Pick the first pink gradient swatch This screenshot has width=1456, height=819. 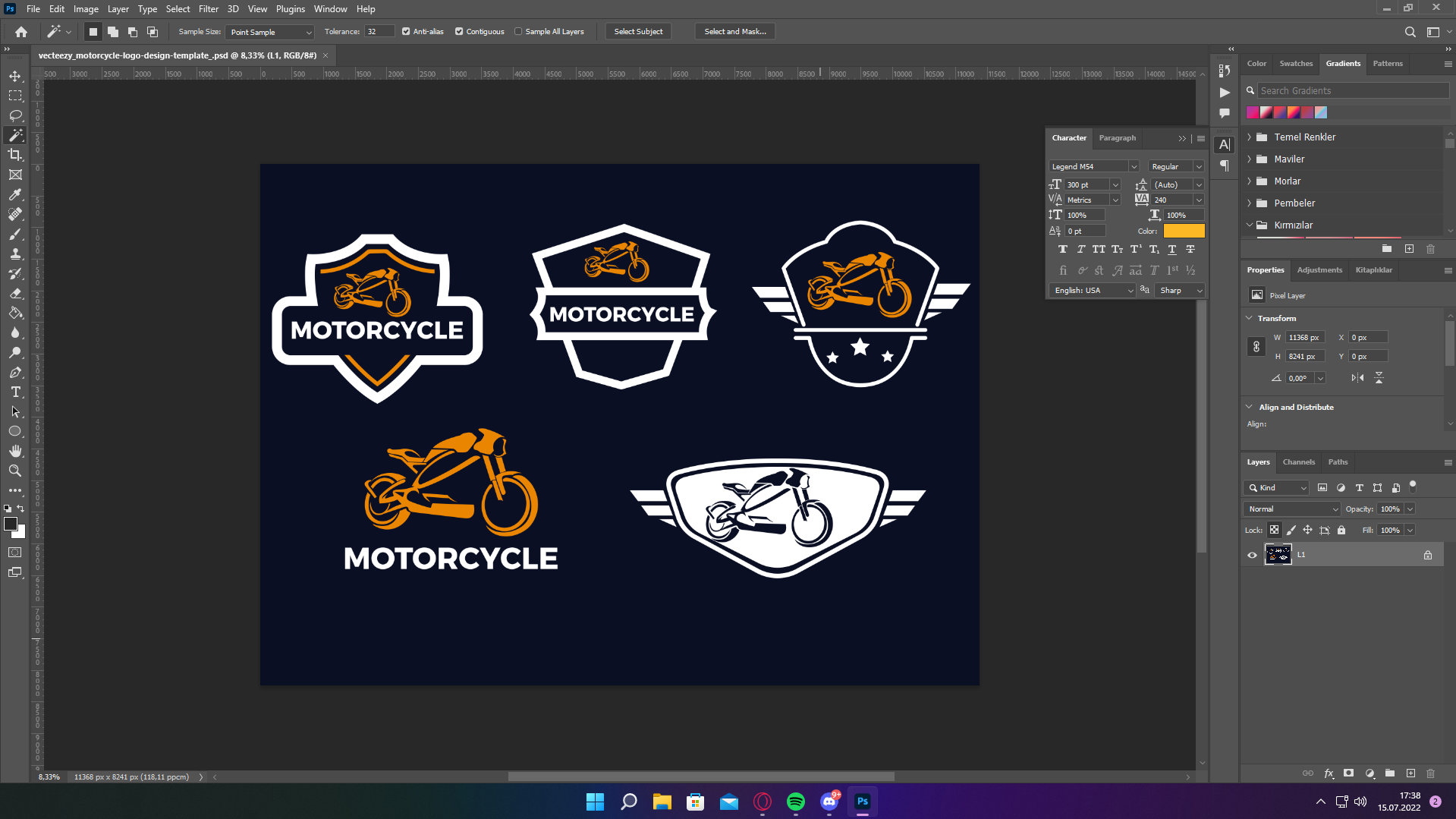point(1253,112)
